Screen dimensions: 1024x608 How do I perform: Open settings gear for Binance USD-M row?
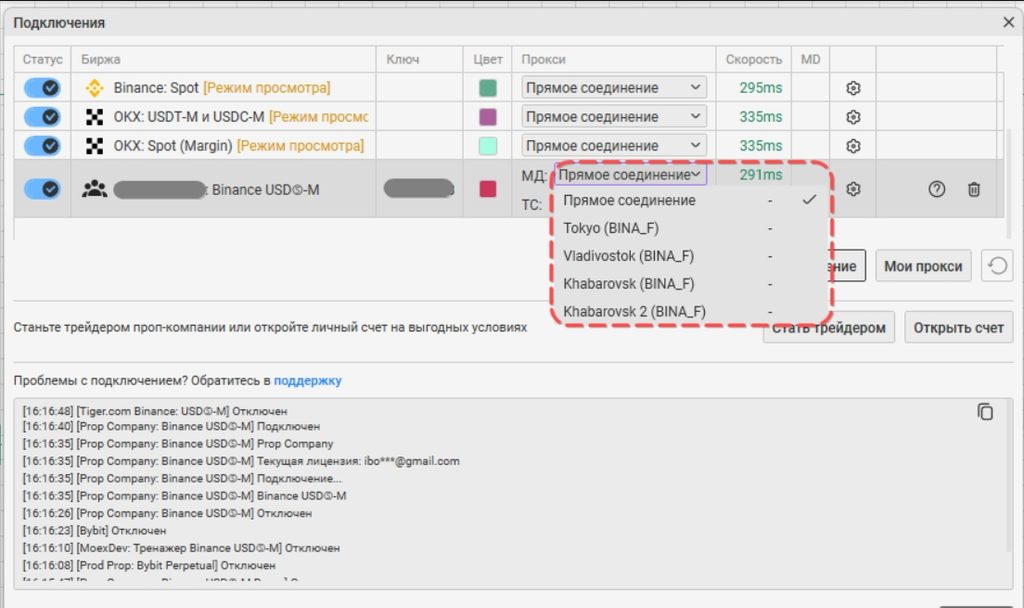click(x=853, y=189)
